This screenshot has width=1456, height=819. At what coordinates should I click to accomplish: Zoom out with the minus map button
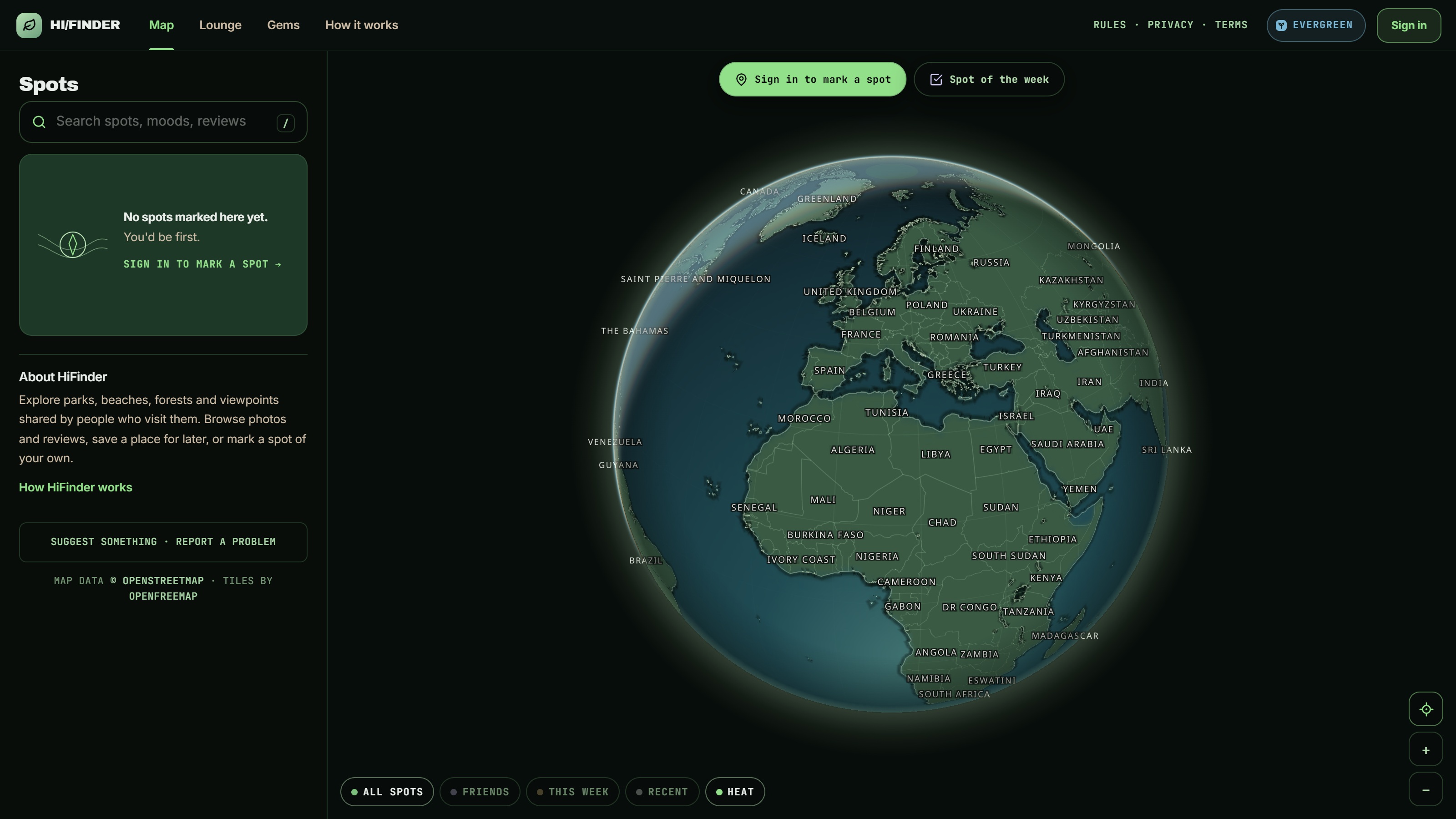[x=1426, y=789]
